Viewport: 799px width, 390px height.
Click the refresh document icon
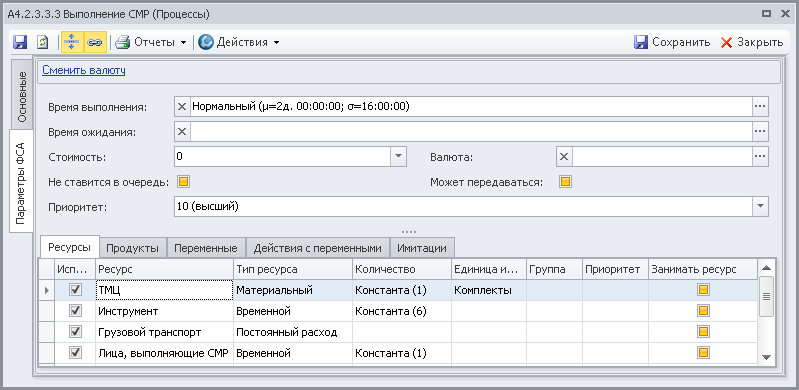tap(43, 42)
